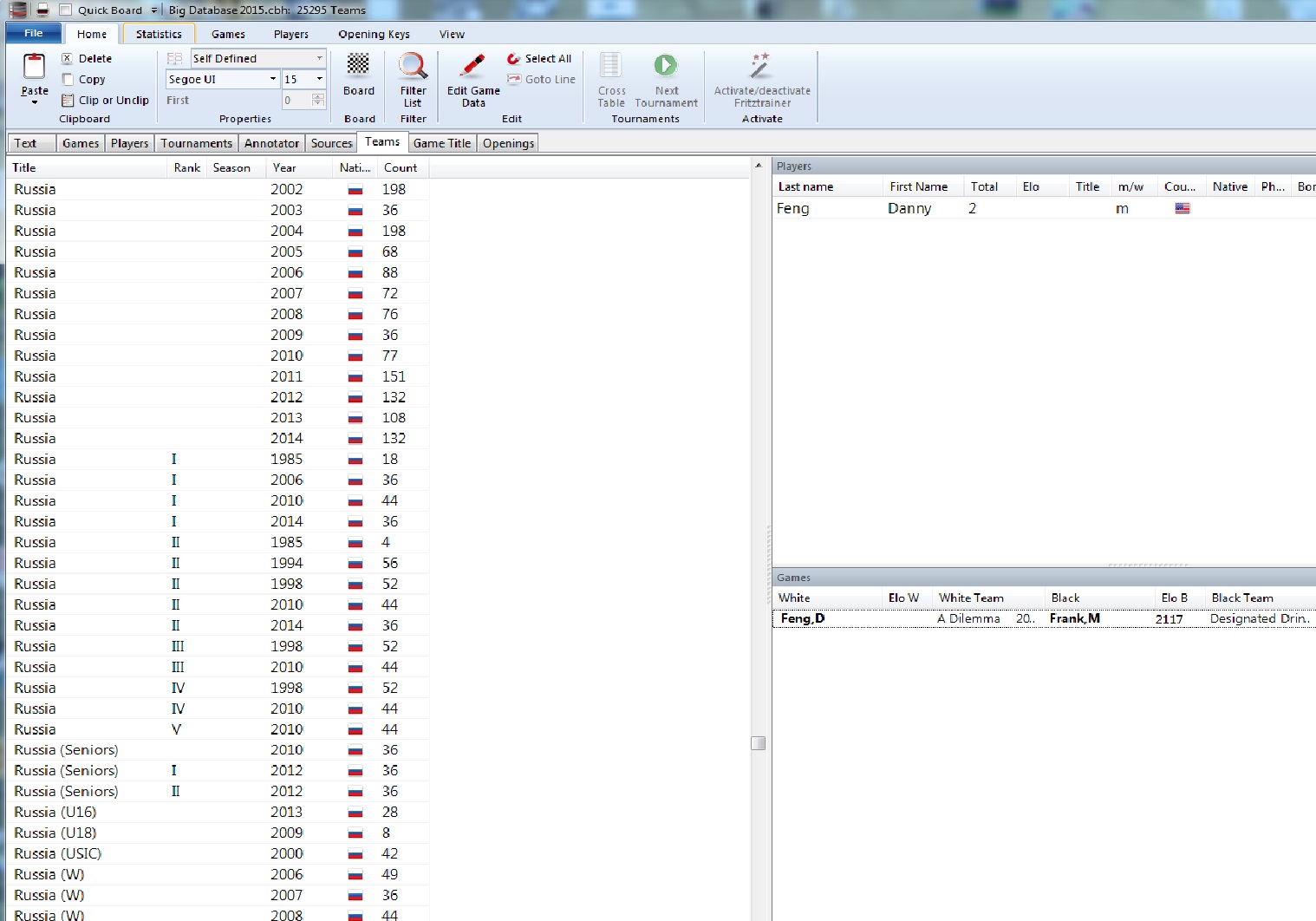This screenshot has height=921, width=1316.
Task: Switch to the Tournaments database tab
Action: point(197,143)
